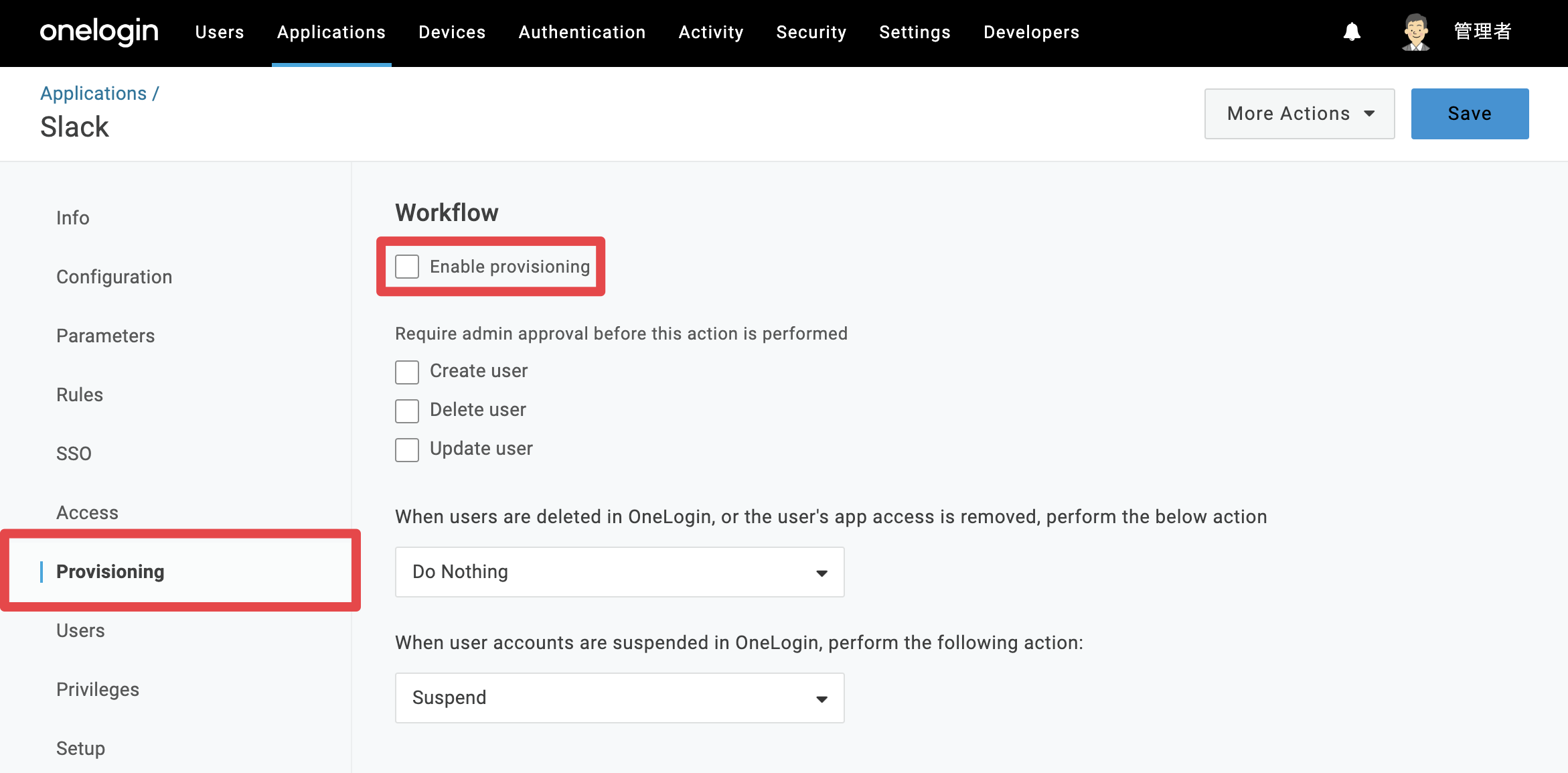Open the Security top navigation menu
This screenshot has width=1568, height=773.
(811, 32)
